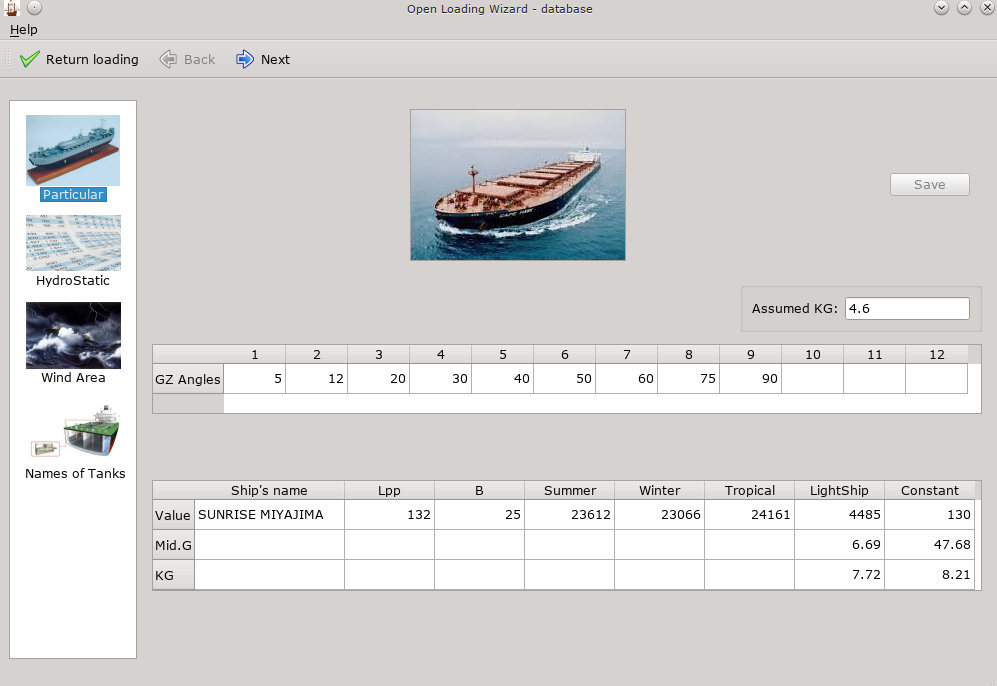Click the LightShip Mid.G cell 6.69
Image resolution: width=997 pixels, height=686 pixels.
tap(839, 544)
